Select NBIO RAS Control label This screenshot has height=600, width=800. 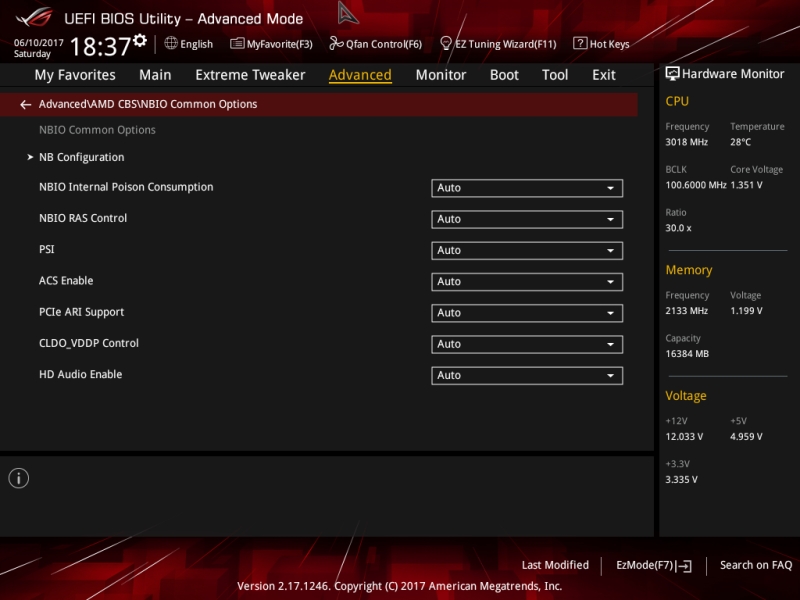pos(83,218)
